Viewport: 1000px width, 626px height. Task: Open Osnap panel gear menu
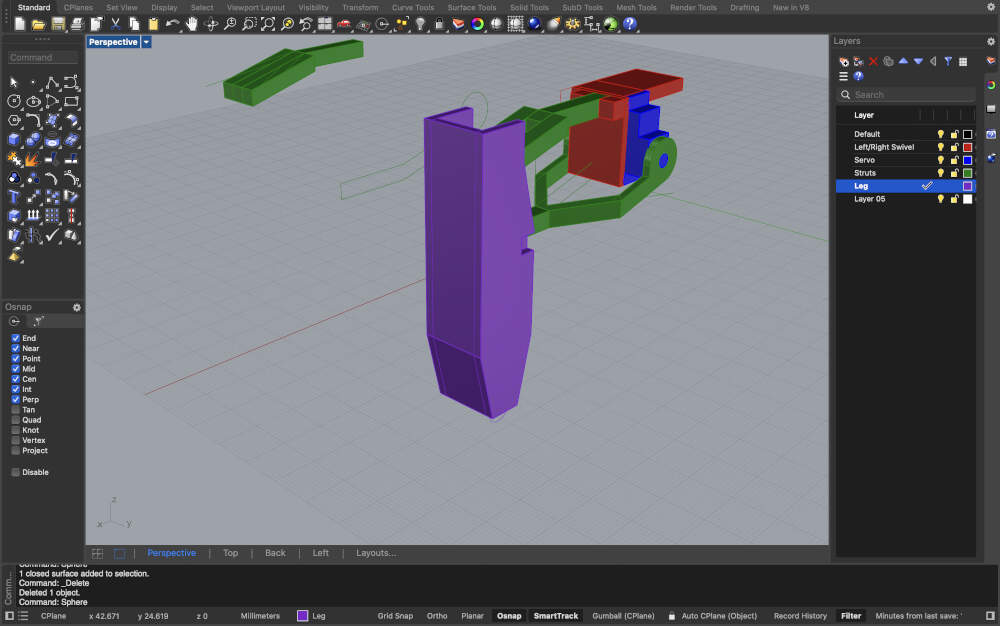[x=77, y=307]
